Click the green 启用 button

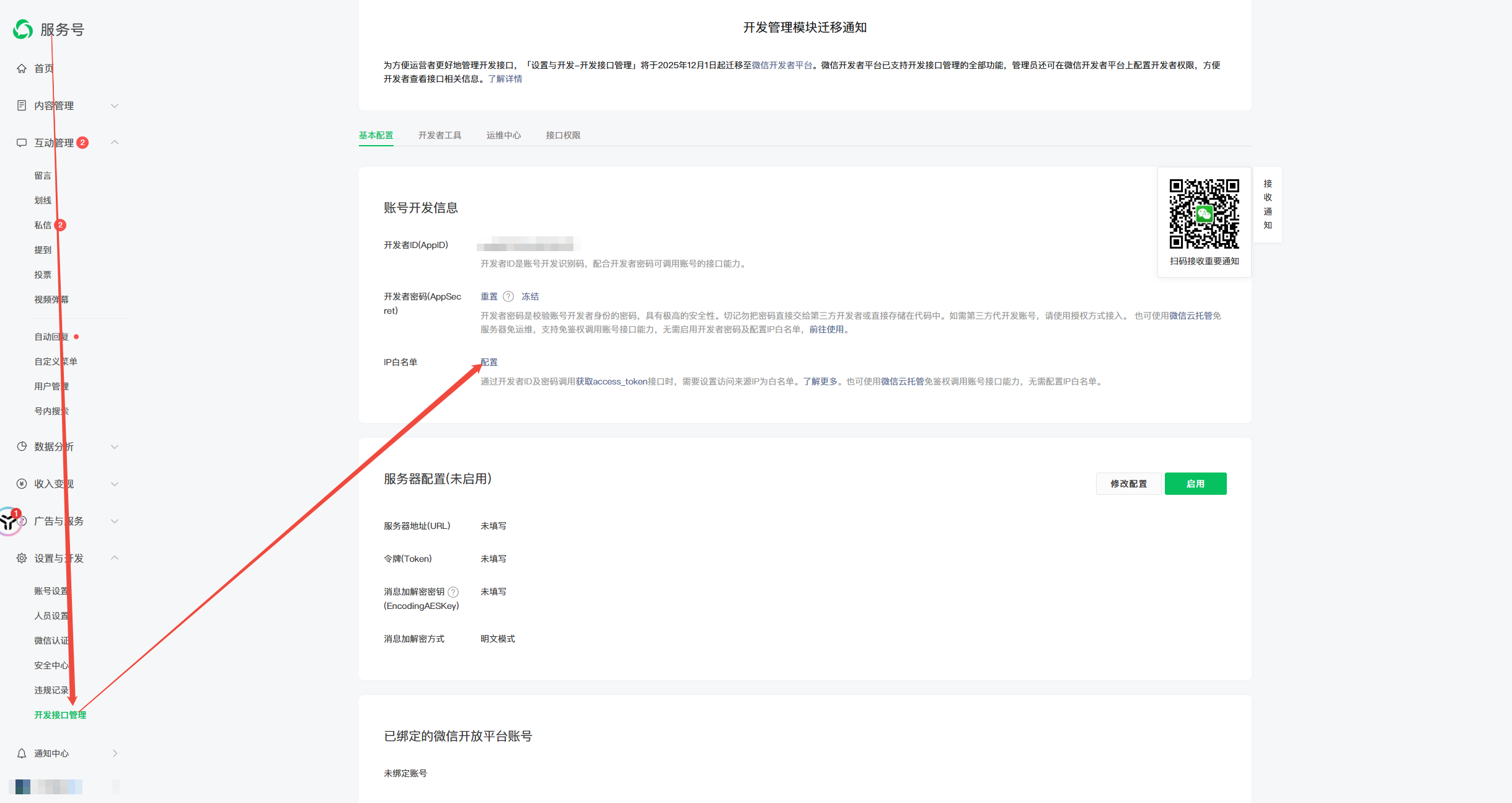[1195, 484]
